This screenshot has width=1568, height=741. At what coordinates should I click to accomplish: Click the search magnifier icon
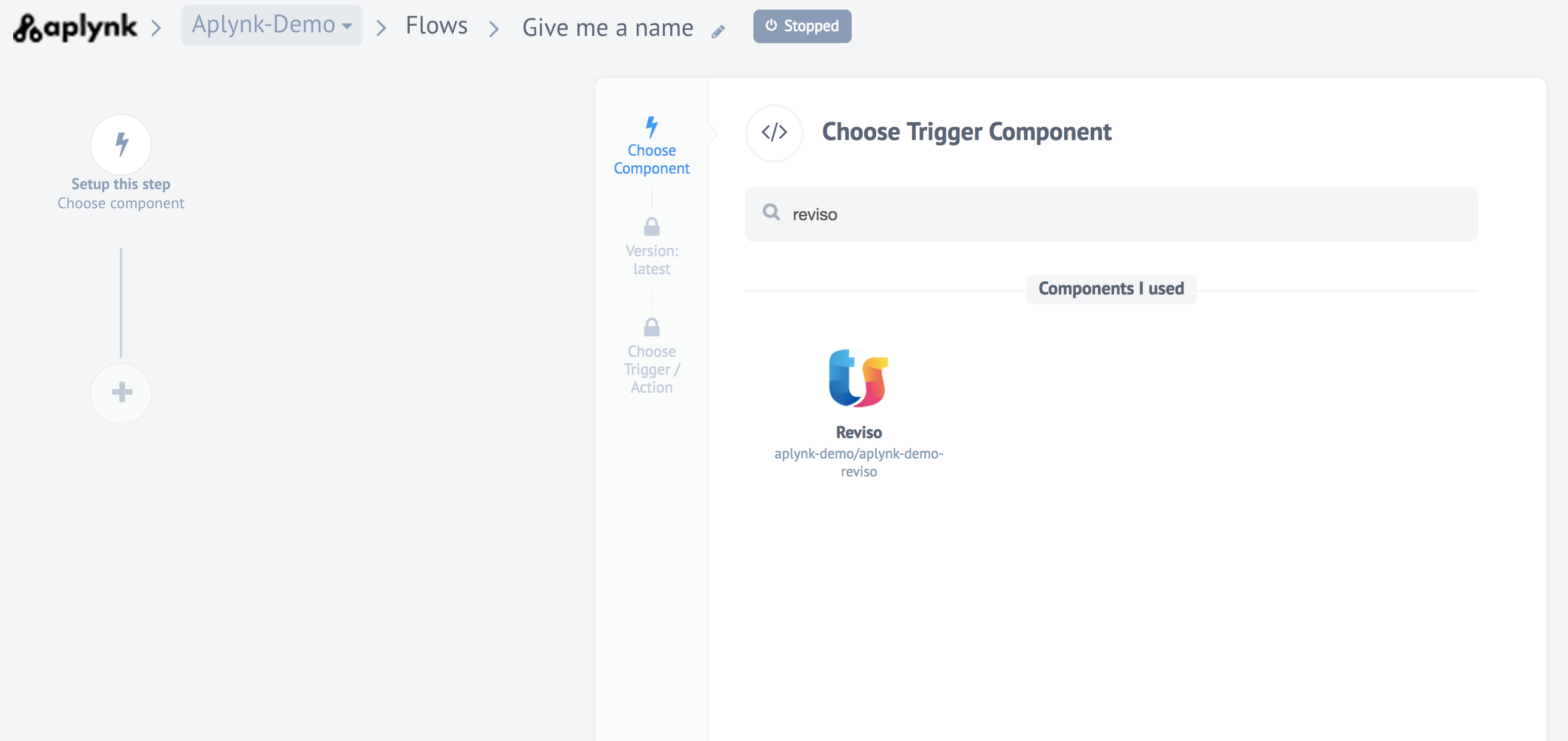771,212
